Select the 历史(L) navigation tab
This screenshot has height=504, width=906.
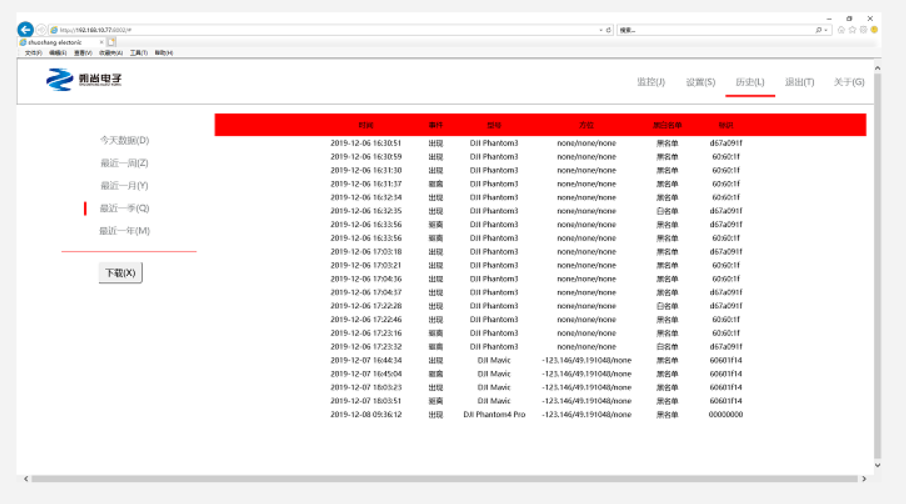click(x=750, y=82)
